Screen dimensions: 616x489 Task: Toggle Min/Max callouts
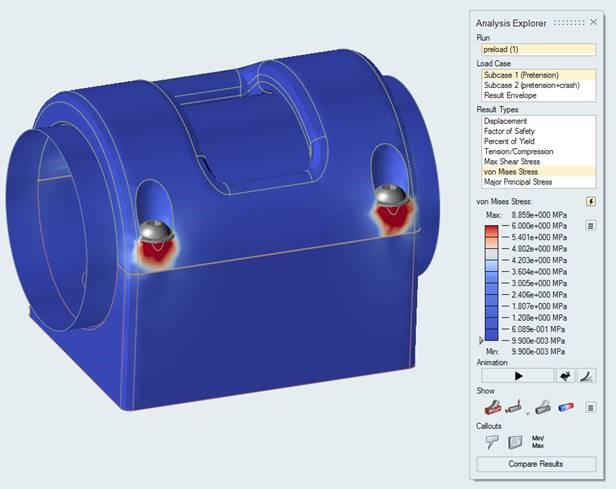point(538,440)
